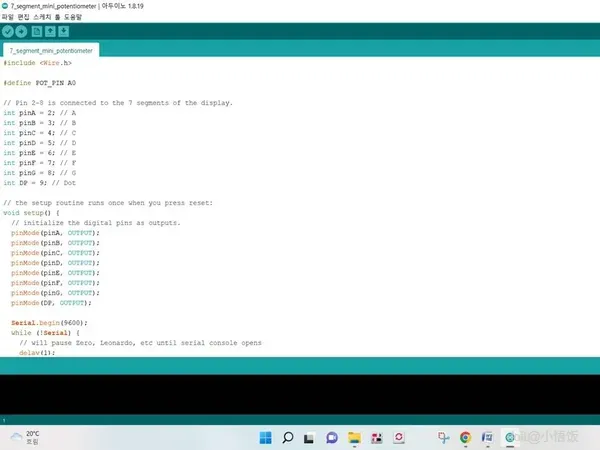Save sketch with the down-arrow icon

pos(64,31)
